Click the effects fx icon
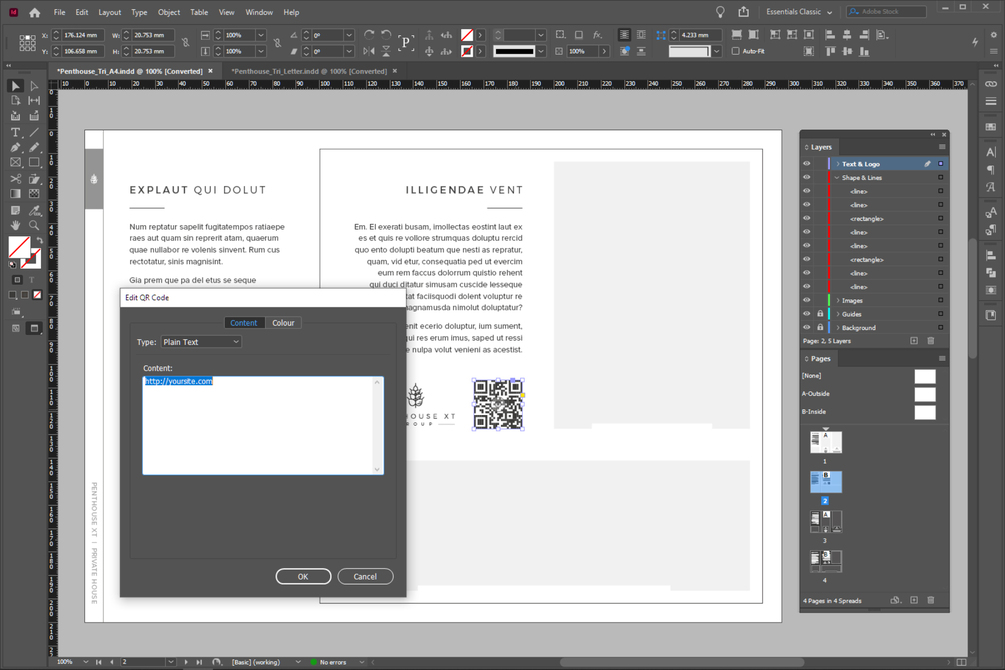The height and width of the screenshot is (670, 1005). (597, 35)
